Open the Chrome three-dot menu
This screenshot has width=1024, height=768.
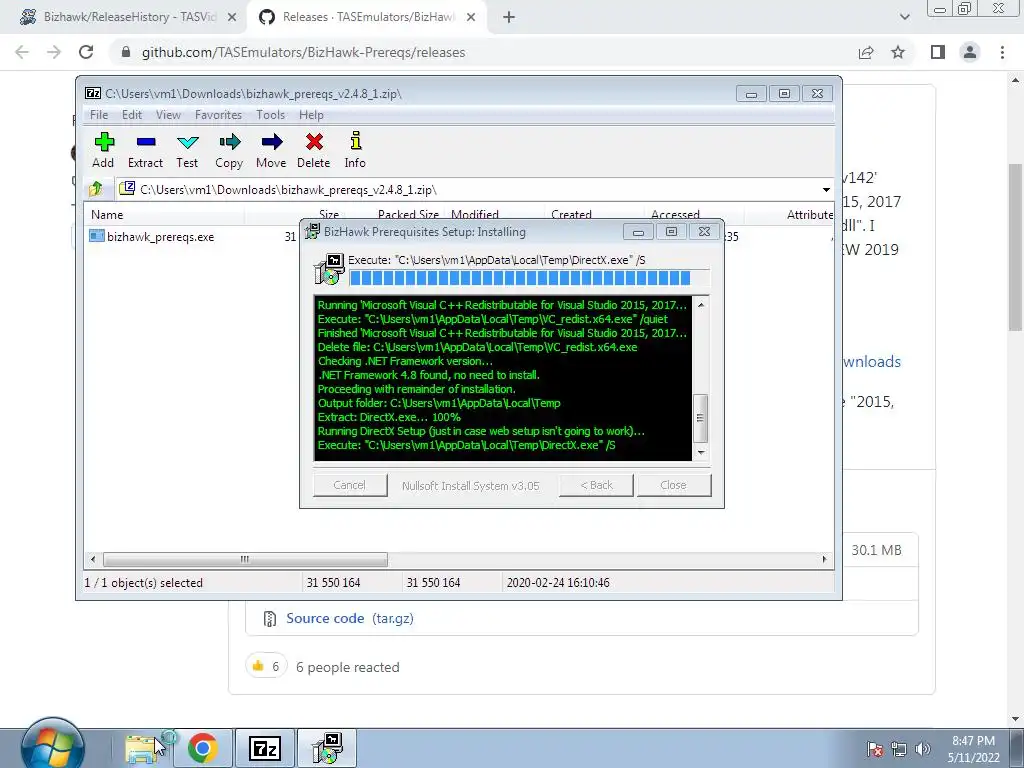click(x=1002, y=52)
